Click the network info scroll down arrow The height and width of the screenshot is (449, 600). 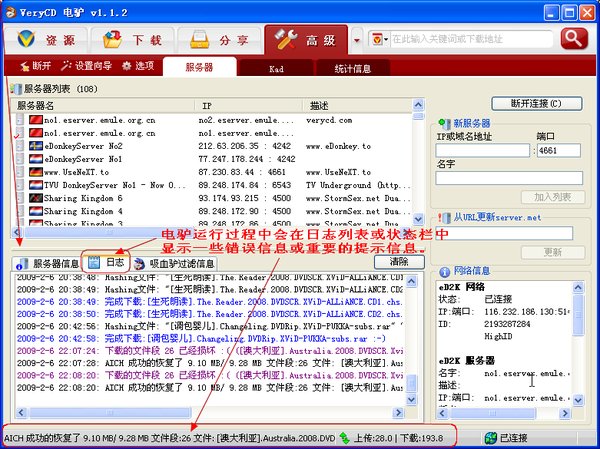(x=578, y=400)
